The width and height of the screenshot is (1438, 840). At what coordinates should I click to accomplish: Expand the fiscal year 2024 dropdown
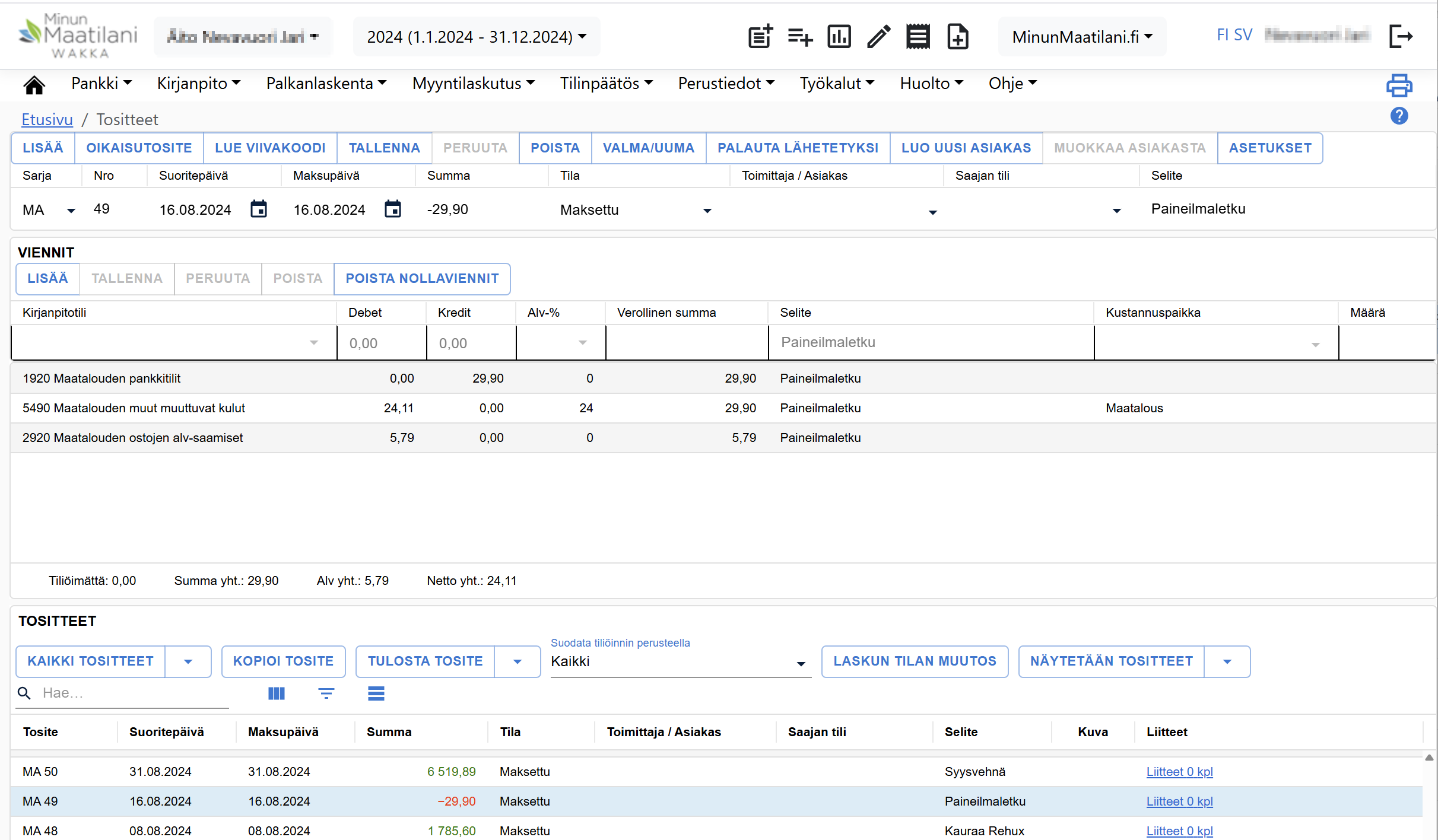477,37
